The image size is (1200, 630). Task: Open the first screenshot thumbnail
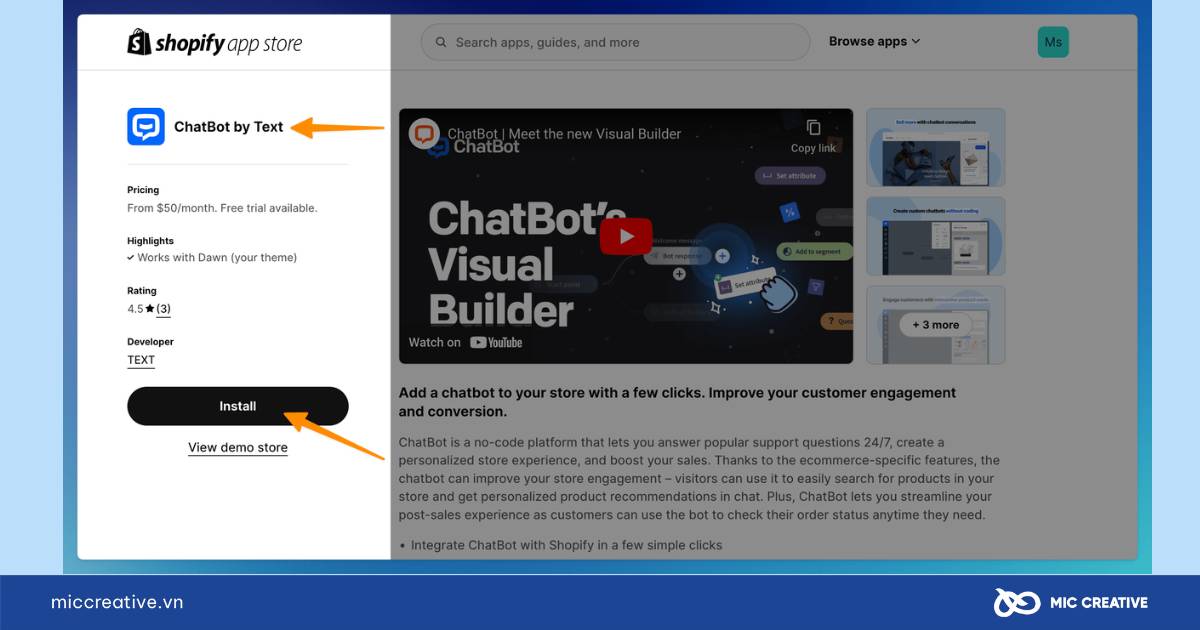tap(935, 147)
